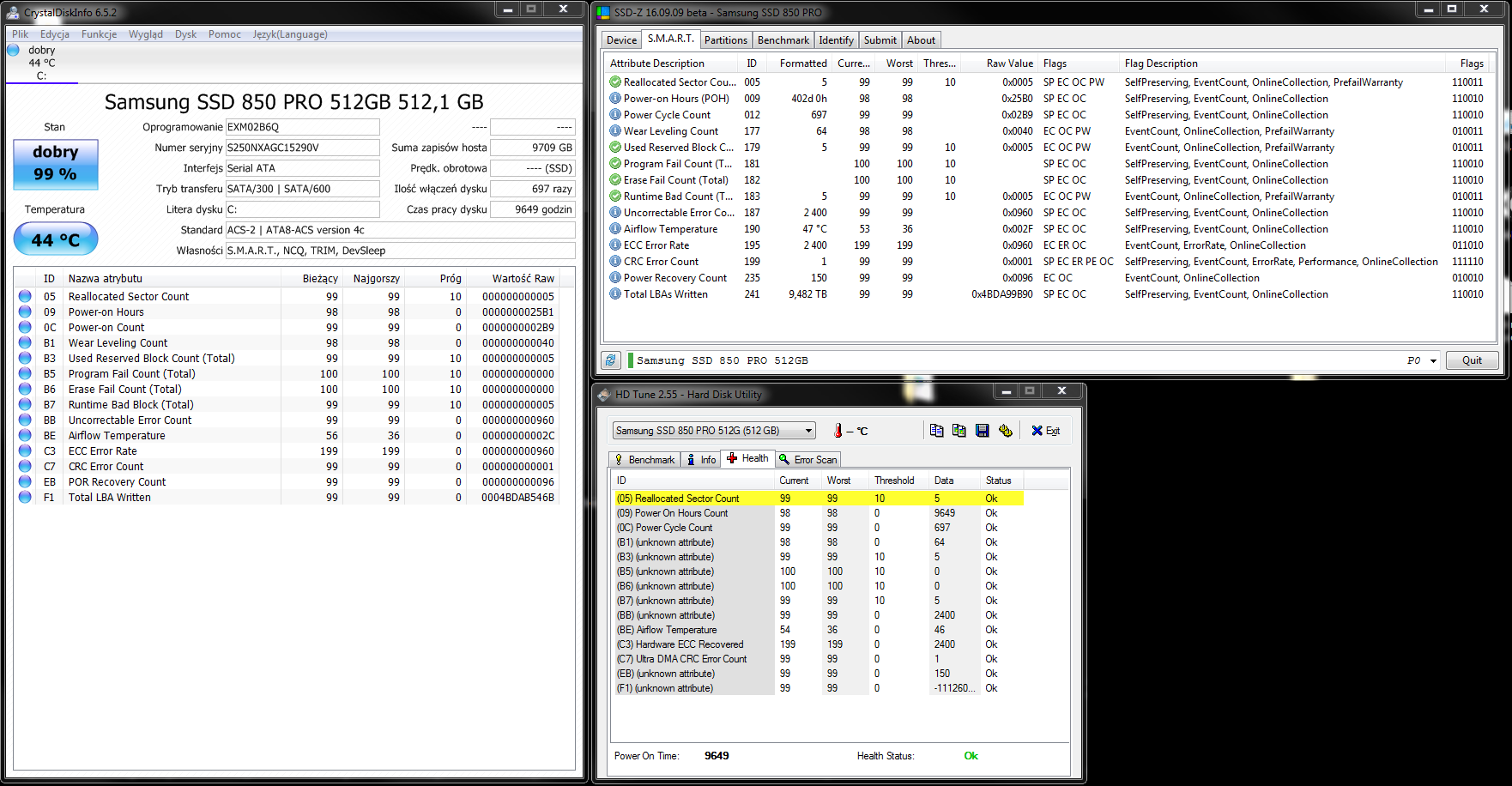Click the SSD-Z title bar app icon
The image size is (1512, 786).
coord(603,12)
